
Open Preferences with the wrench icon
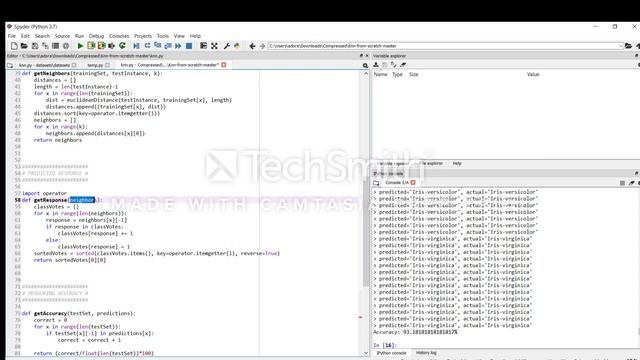point(227,46)
